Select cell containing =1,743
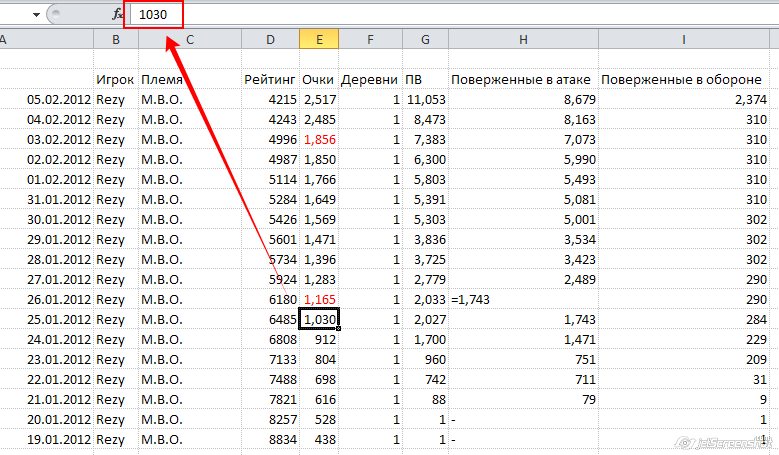The width and height of the screenshot is (779, 455). pos(523,300)
